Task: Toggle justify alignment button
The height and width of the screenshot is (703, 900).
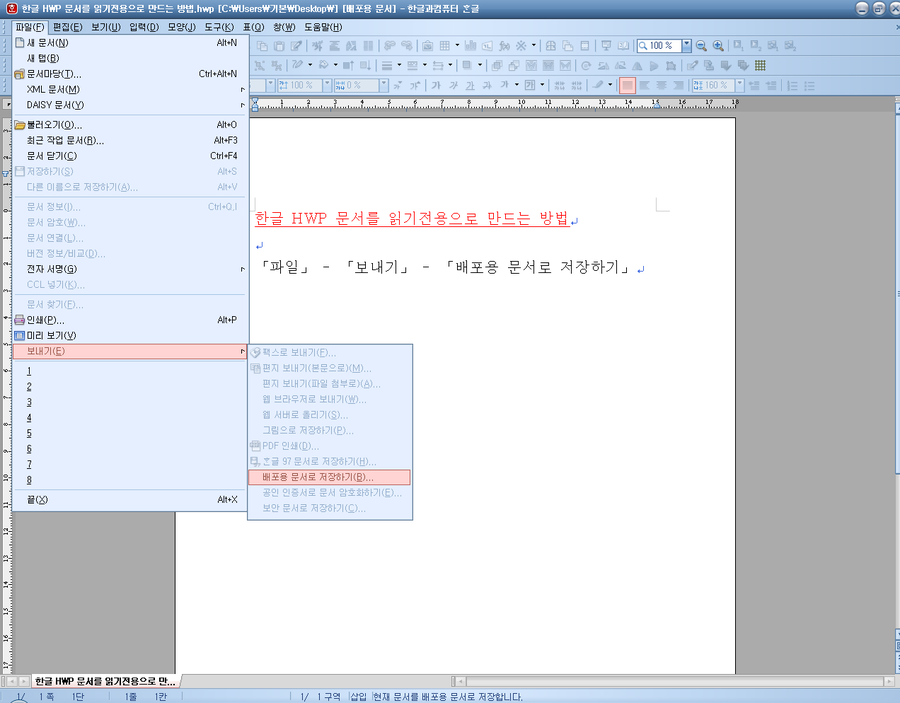Action: [627, 86]
